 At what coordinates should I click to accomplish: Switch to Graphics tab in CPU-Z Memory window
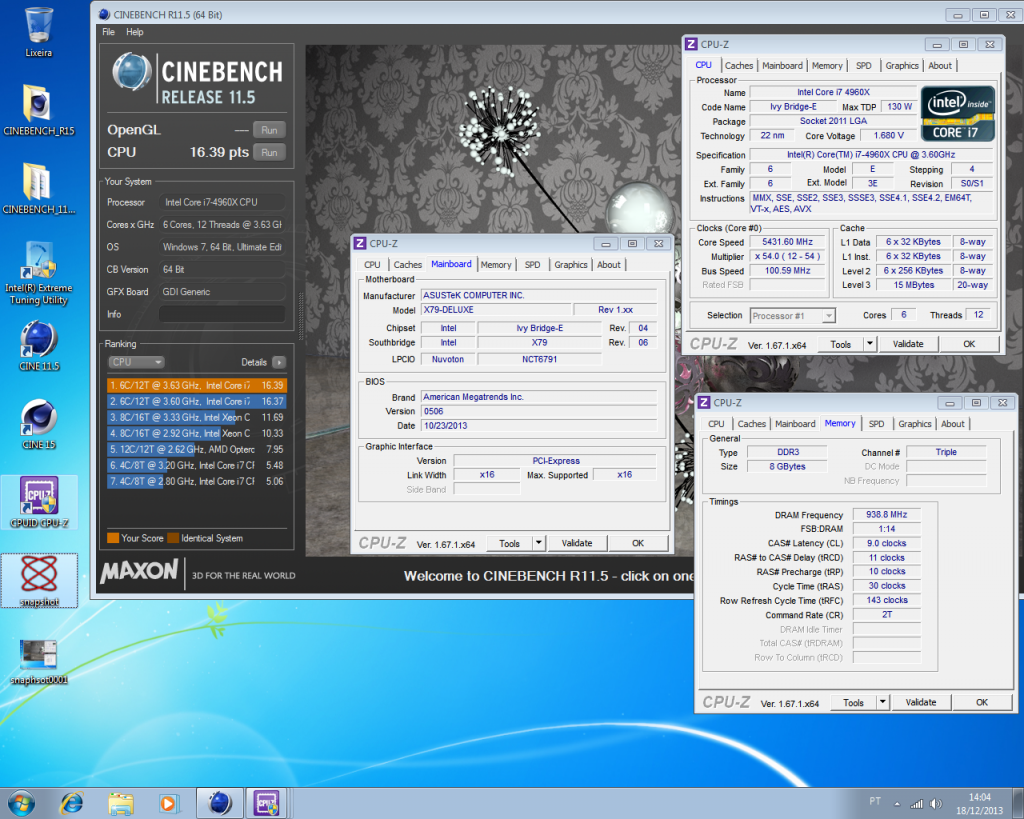tap(914, 424)
